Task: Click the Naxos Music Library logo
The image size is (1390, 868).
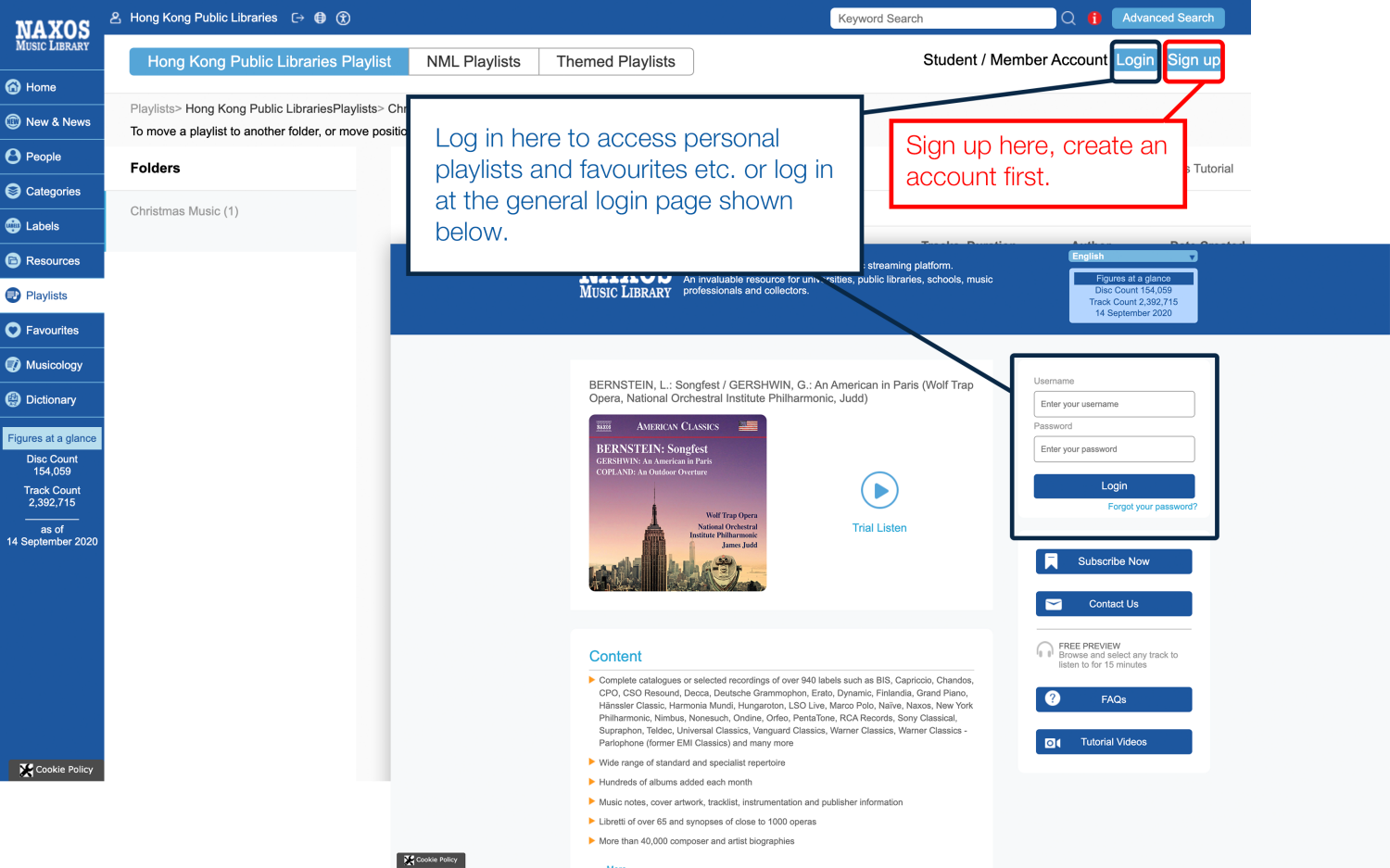Action: [x=52, y=35]
